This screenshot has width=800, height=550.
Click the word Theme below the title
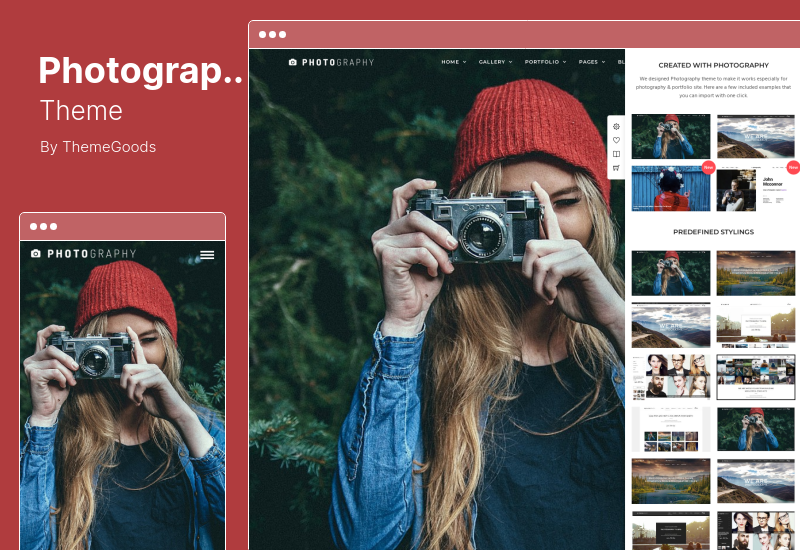pyautogui.click(x=81, y=111)
